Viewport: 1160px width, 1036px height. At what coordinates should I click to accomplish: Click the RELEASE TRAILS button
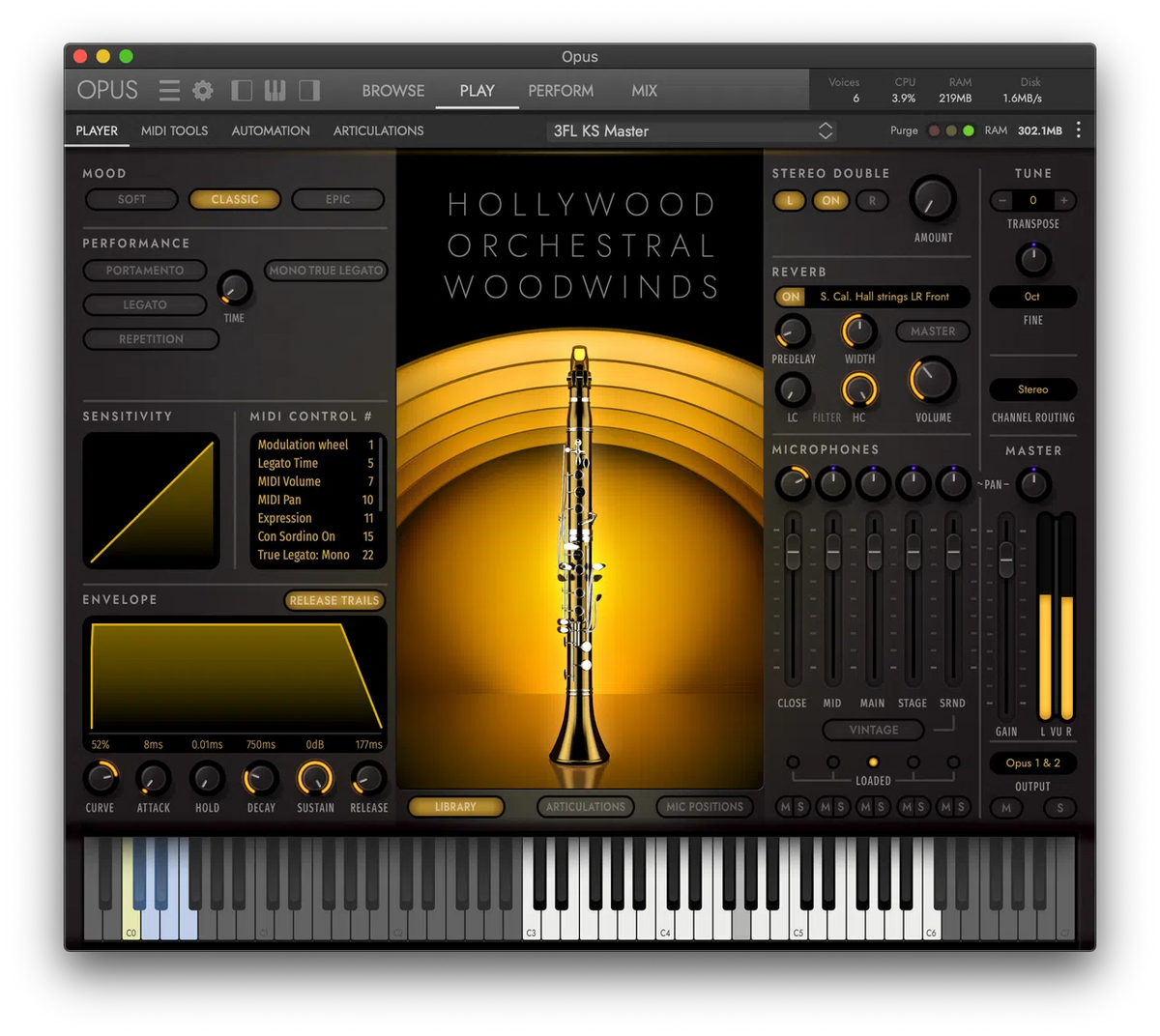tap(333, 600)
